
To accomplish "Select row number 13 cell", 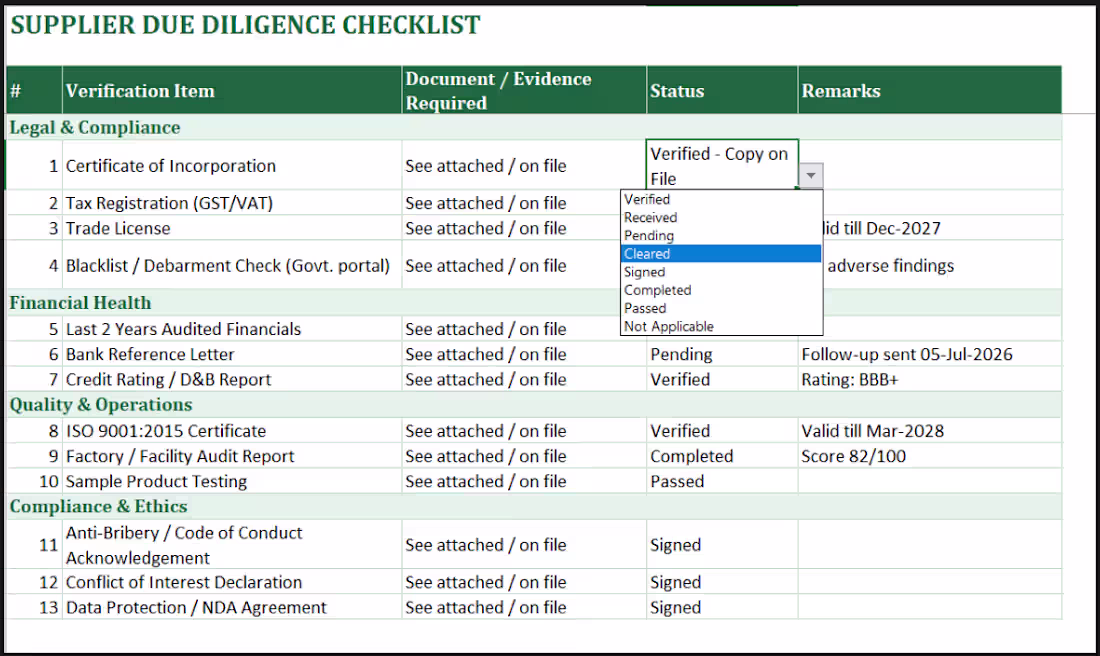I will pyautogui.click(x=34, y=608).
